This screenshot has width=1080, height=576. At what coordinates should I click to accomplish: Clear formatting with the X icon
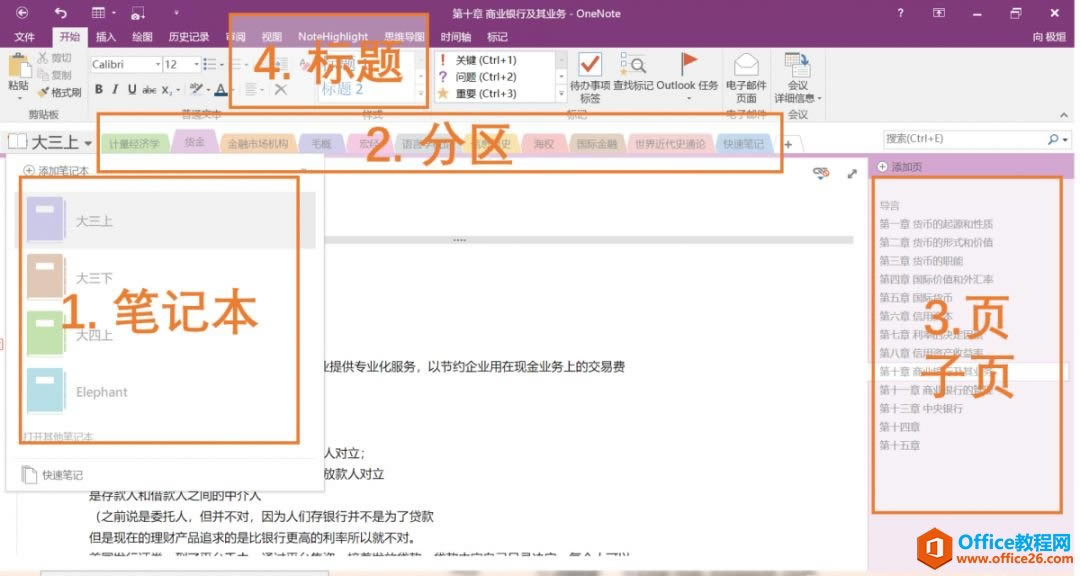point(280,89)
